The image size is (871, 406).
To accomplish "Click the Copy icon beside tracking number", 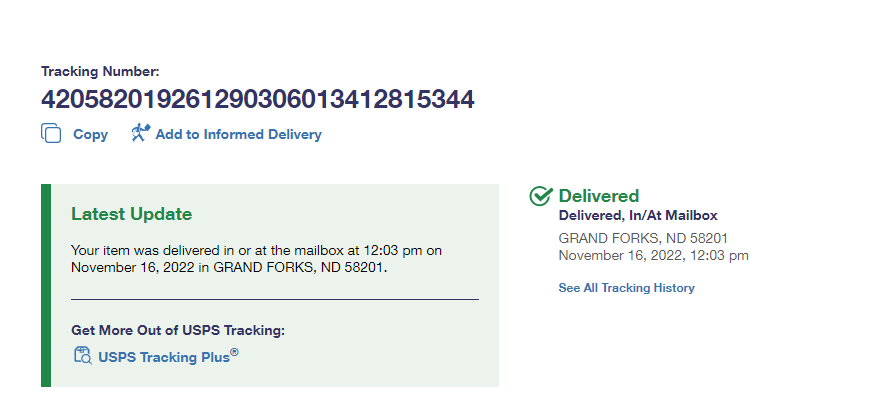I will click(x=51, y=133).
